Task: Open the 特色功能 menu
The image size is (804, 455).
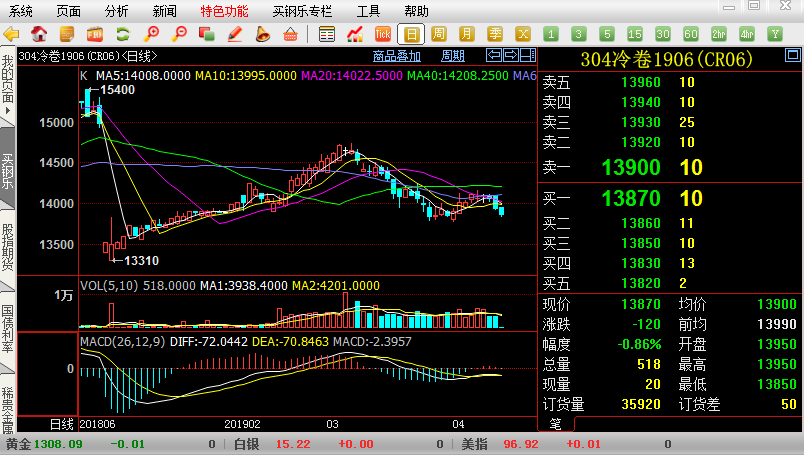Action: [224, 11]
